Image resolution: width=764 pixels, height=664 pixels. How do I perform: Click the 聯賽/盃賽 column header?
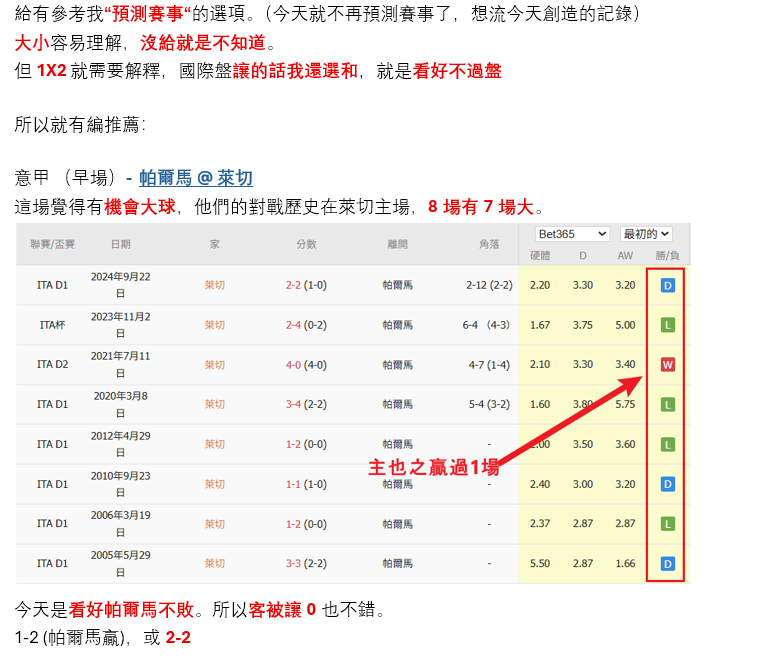[x=52, y=244]
